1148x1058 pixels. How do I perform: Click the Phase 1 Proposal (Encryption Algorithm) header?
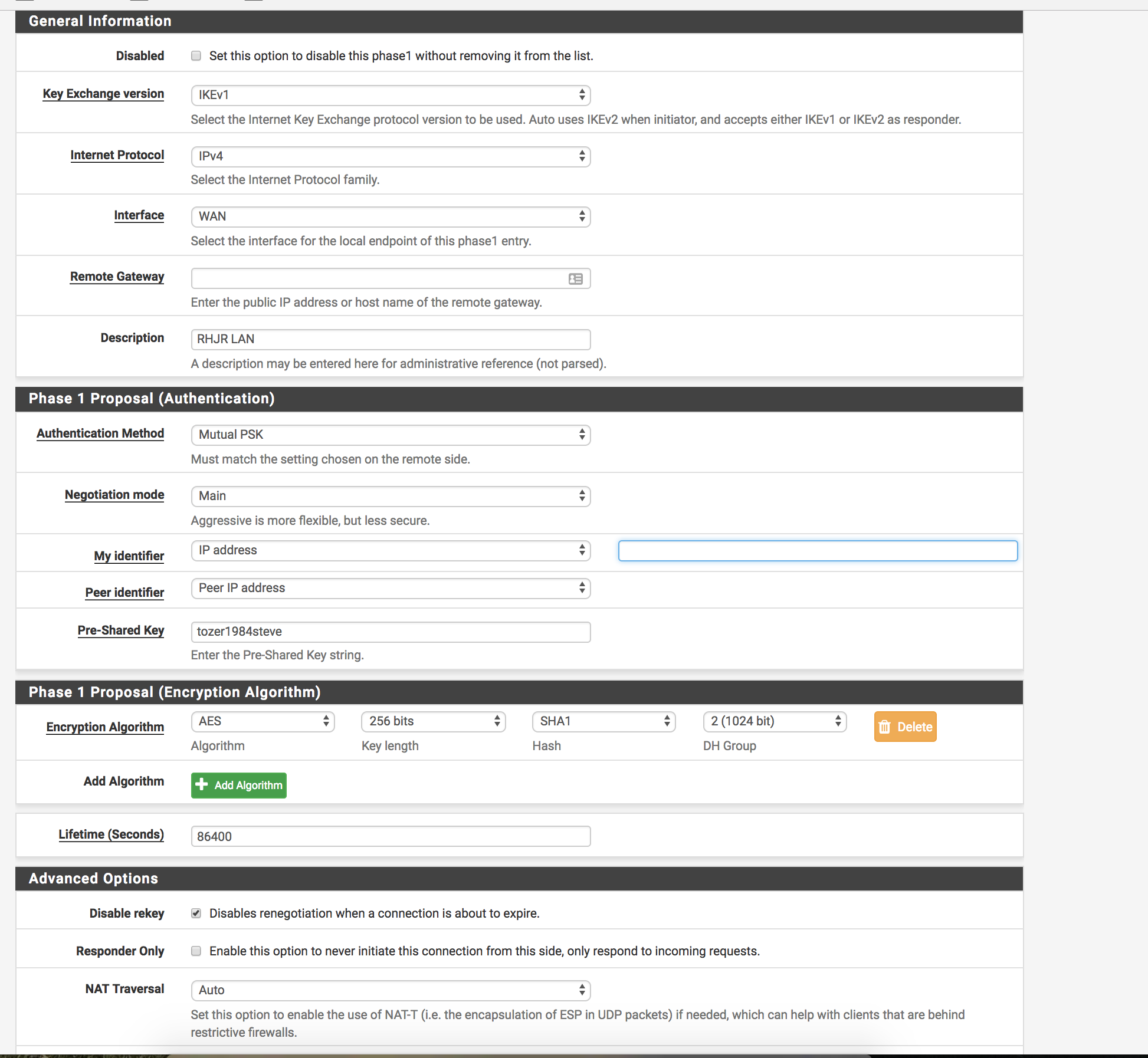tap(519, 692)
